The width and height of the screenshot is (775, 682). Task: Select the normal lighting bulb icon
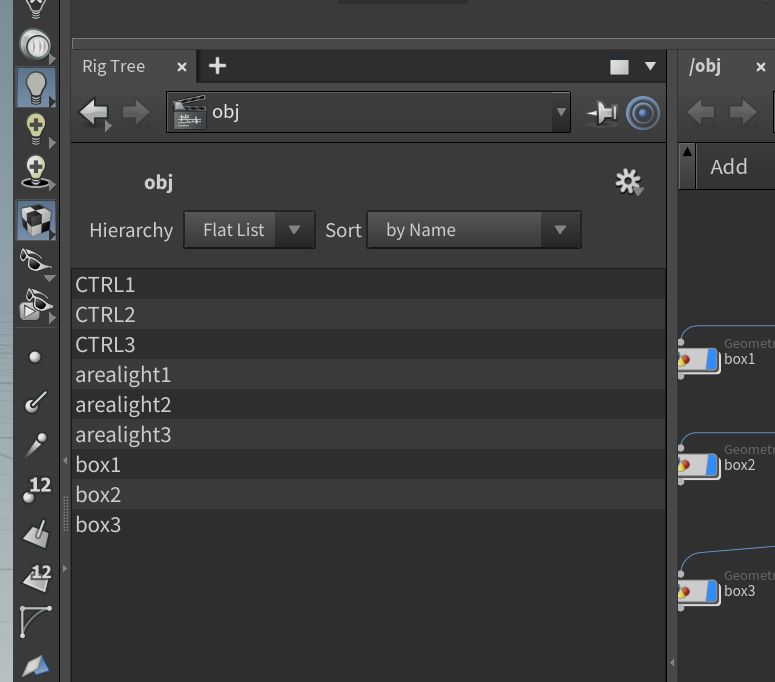[x=36, y=87]
